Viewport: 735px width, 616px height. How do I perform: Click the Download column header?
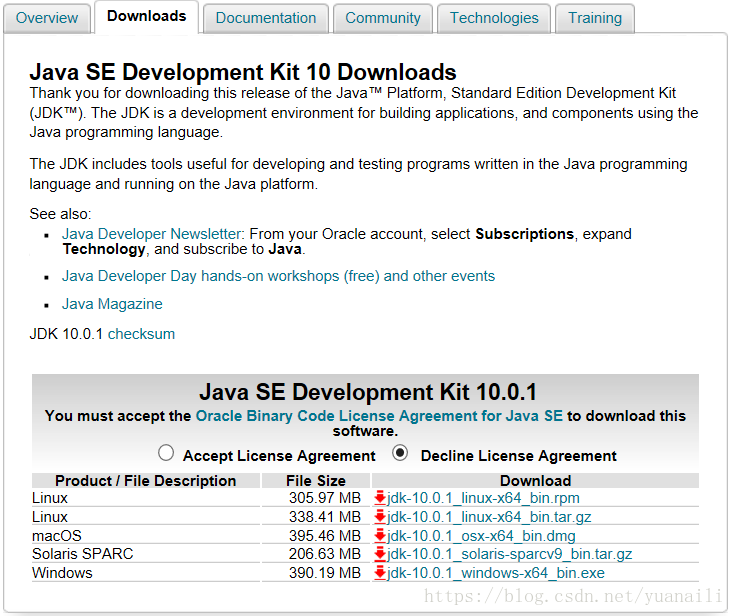[x=535, y=481]
